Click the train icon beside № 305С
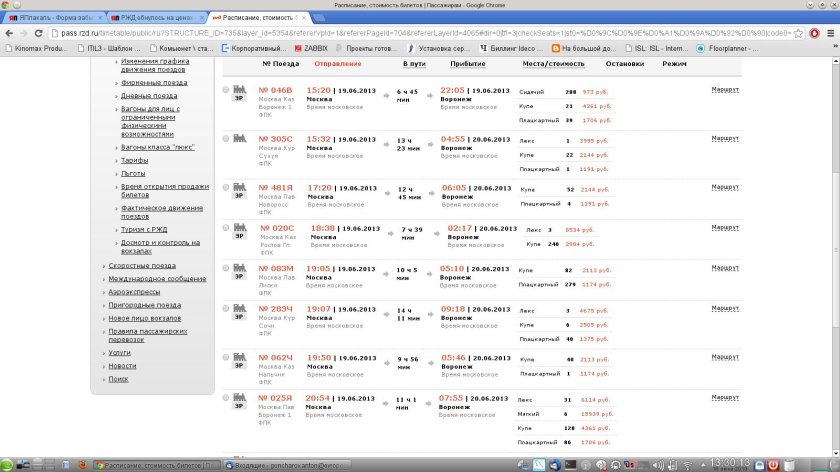Viewport: 840px width, 472px height. click(x=240, y=139)
